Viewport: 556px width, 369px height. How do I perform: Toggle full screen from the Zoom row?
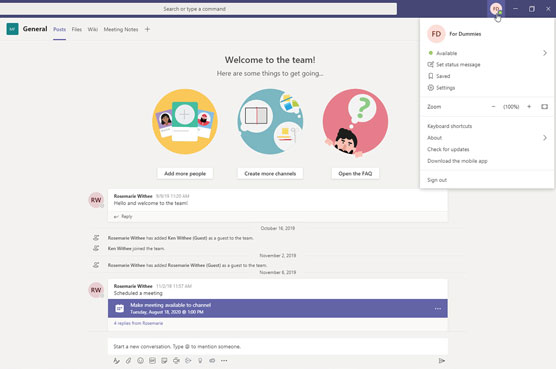[544, 107]
